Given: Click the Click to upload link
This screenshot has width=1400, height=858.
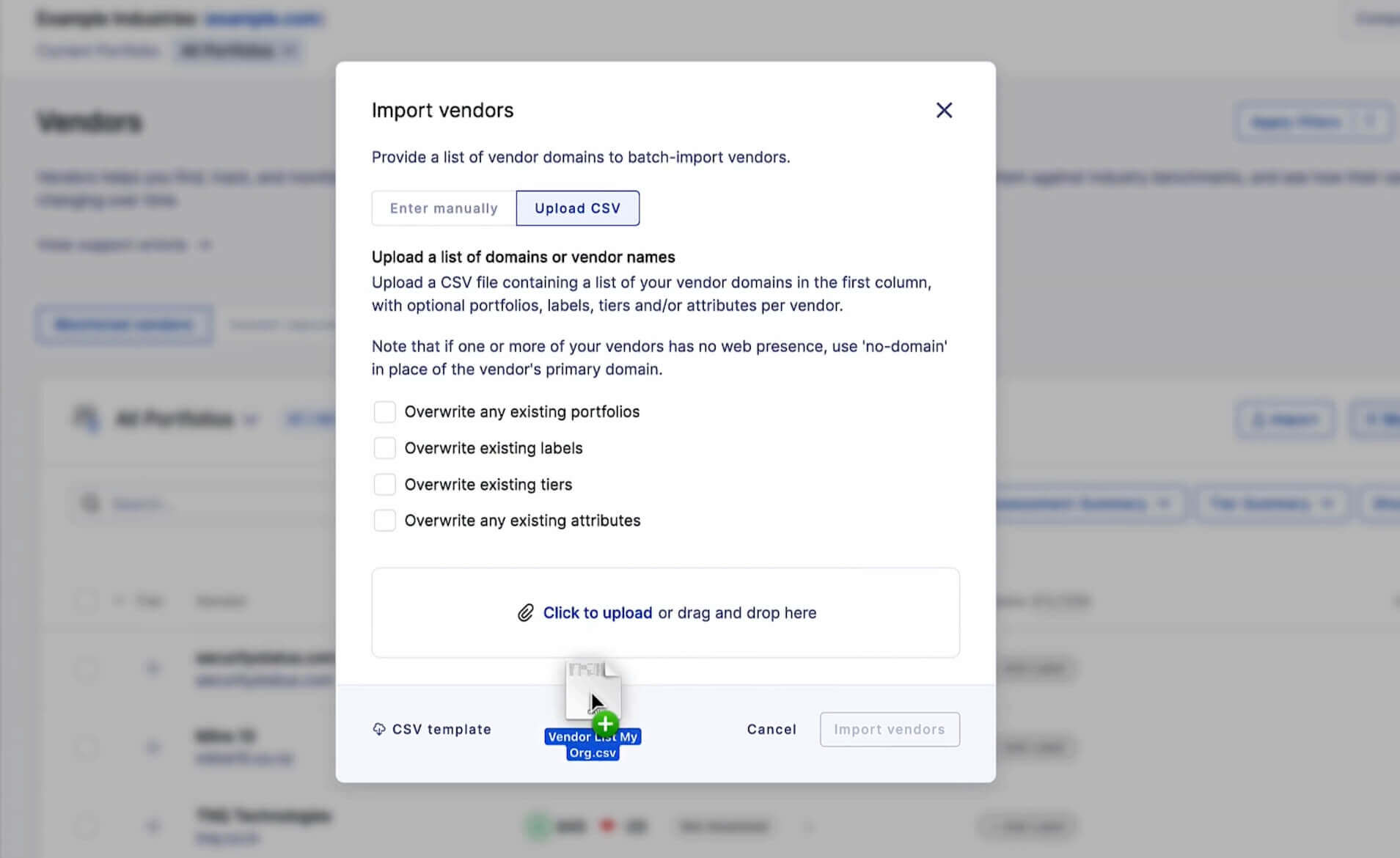Looking at the screenshot, I should coord(597,613).
